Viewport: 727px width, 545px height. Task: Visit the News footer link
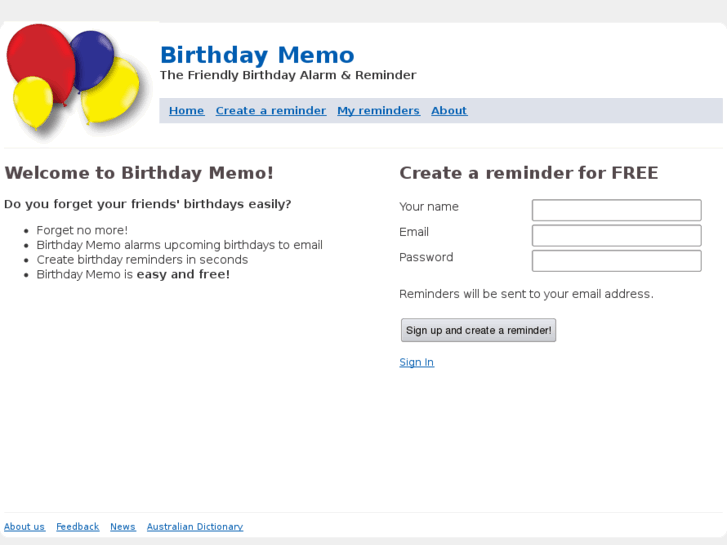pos(123,527)
